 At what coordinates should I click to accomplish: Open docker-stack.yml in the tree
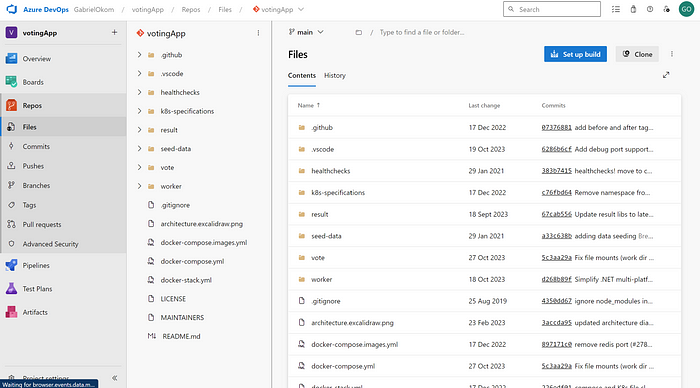point(186,280)
